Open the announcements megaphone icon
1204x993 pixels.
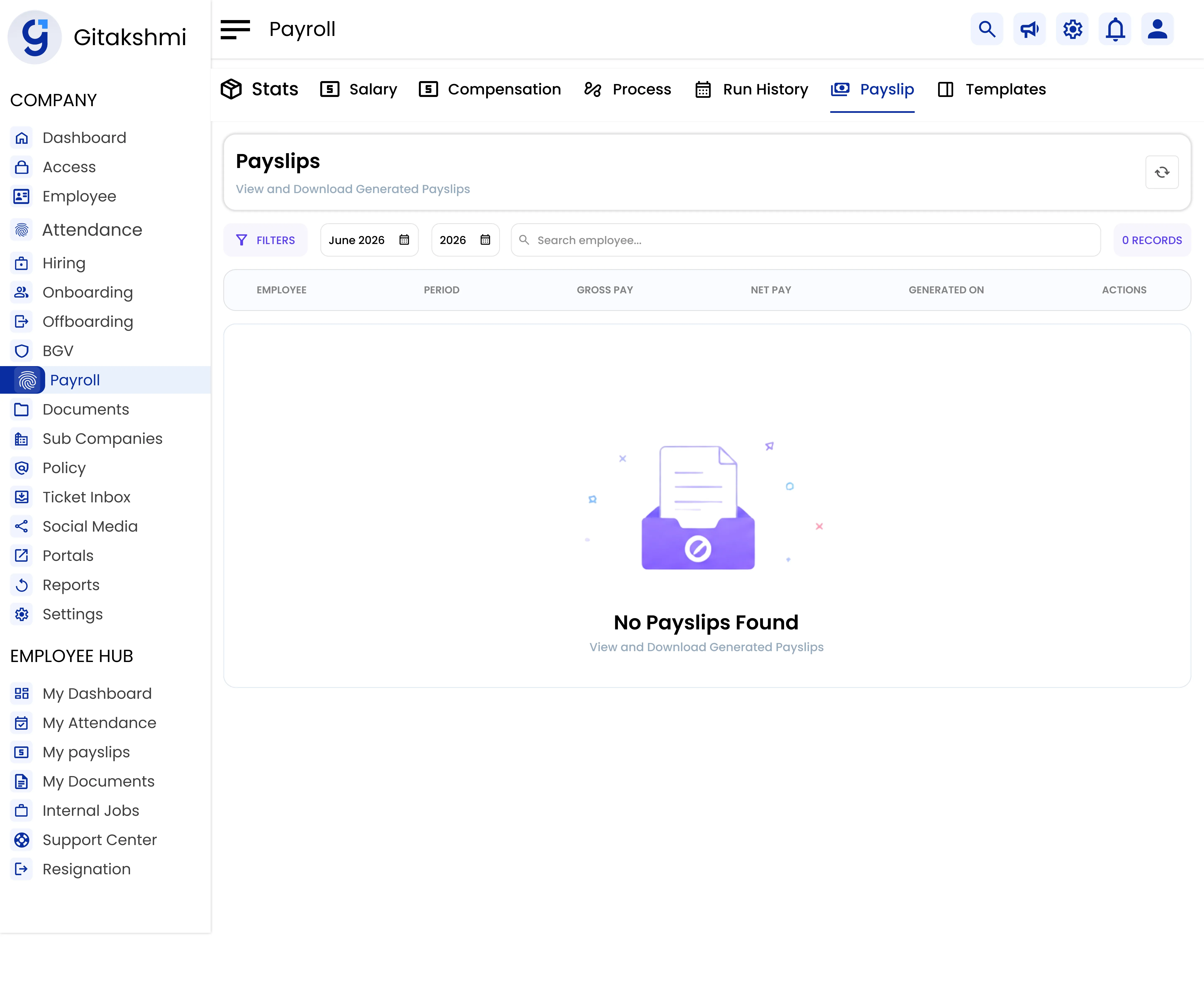(1029, 29)
